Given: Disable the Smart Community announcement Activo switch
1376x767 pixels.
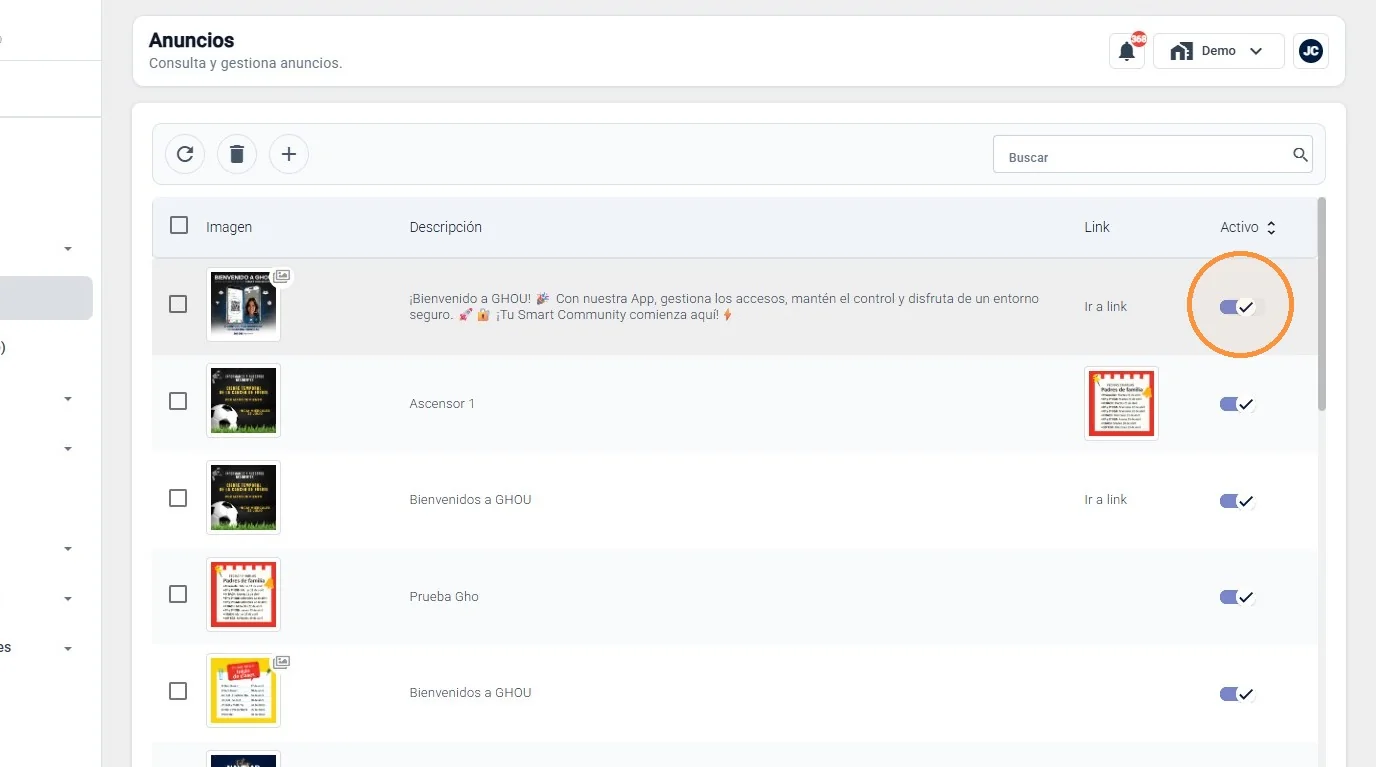Looking at the screenshot, I should [x=1237, y=307].
